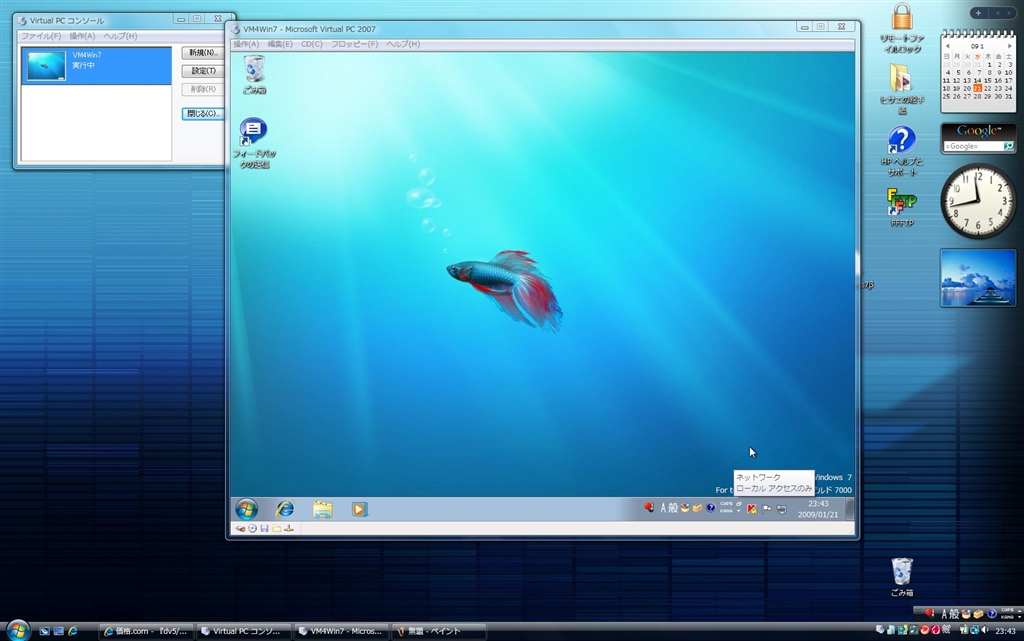Click the guest Windows 7 Start orb
The image size is (1024, 641).
(247, 509)
